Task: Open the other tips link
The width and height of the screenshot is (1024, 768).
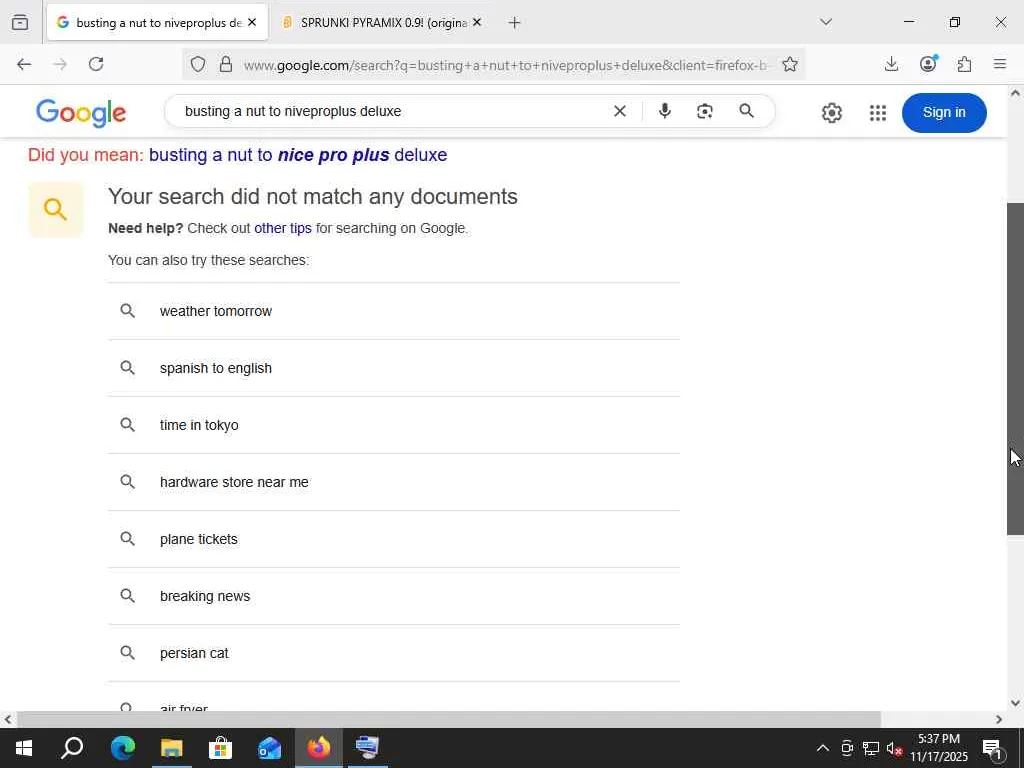Action: (283, 229)
